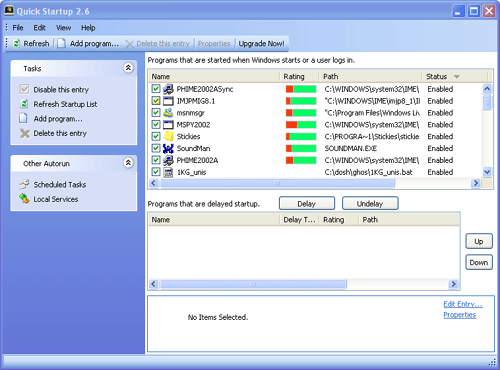Click the Delay button

pos(307,203)
